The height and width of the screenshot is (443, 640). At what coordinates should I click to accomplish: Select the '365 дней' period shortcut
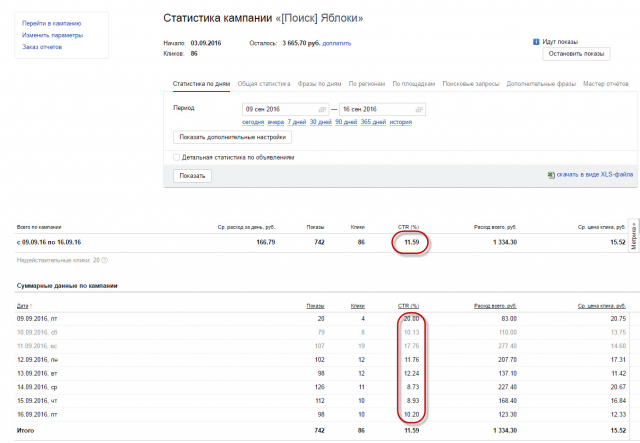coord(373,122)
